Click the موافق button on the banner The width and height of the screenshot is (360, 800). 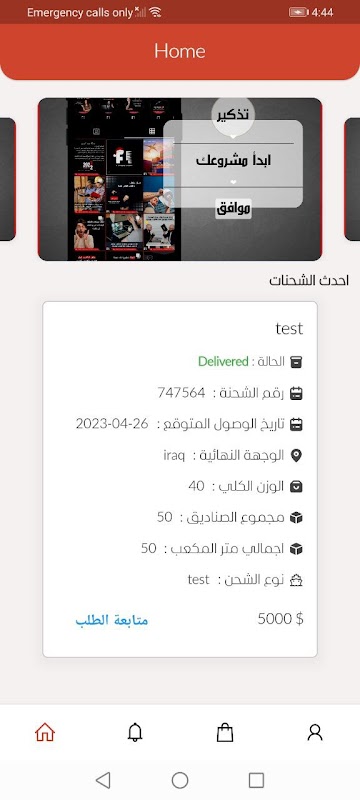[x=234, y=208]
